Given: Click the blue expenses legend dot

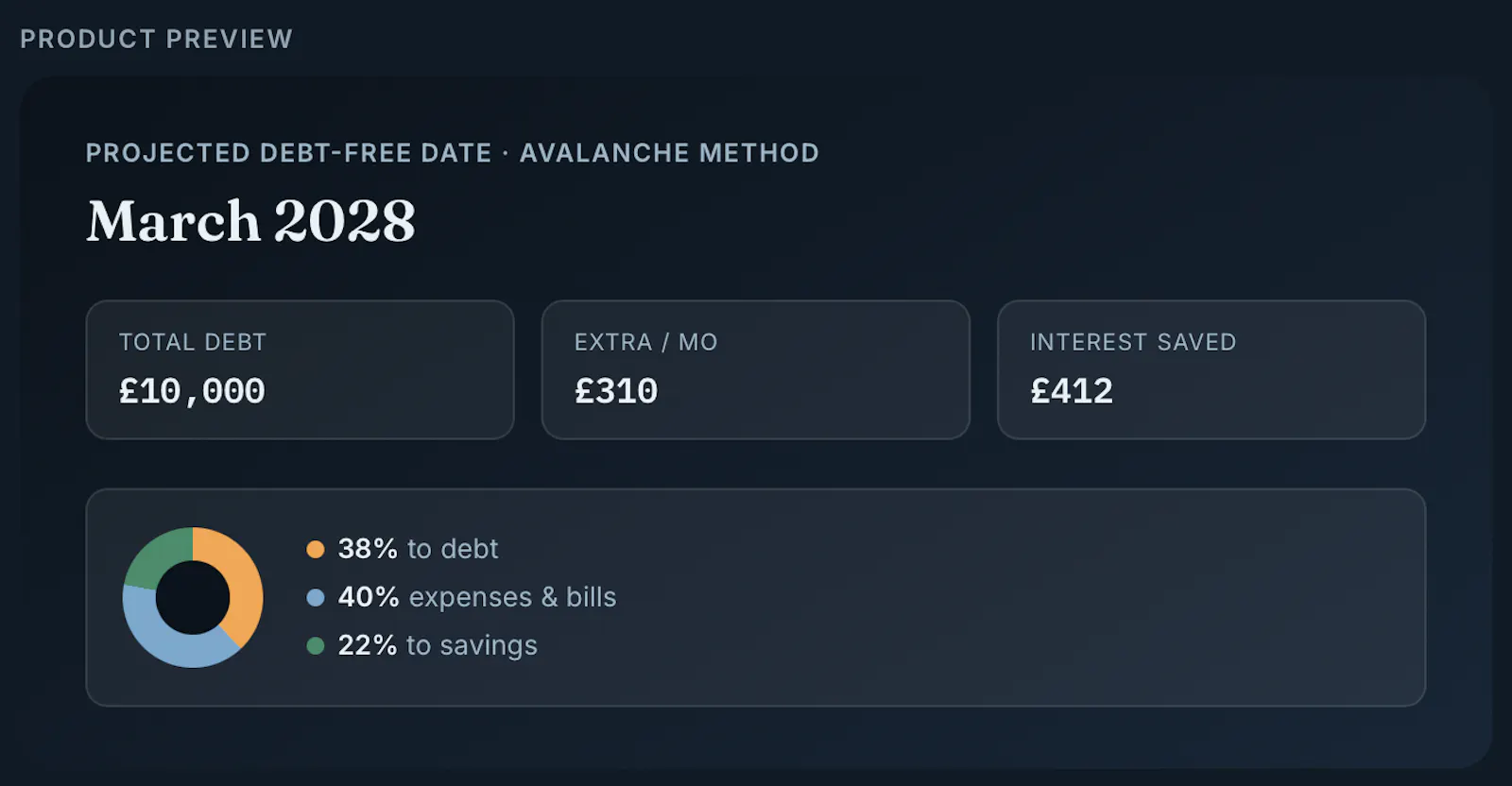Looking at the screenshot, I should pyautogui.click(x=316, y=597).
